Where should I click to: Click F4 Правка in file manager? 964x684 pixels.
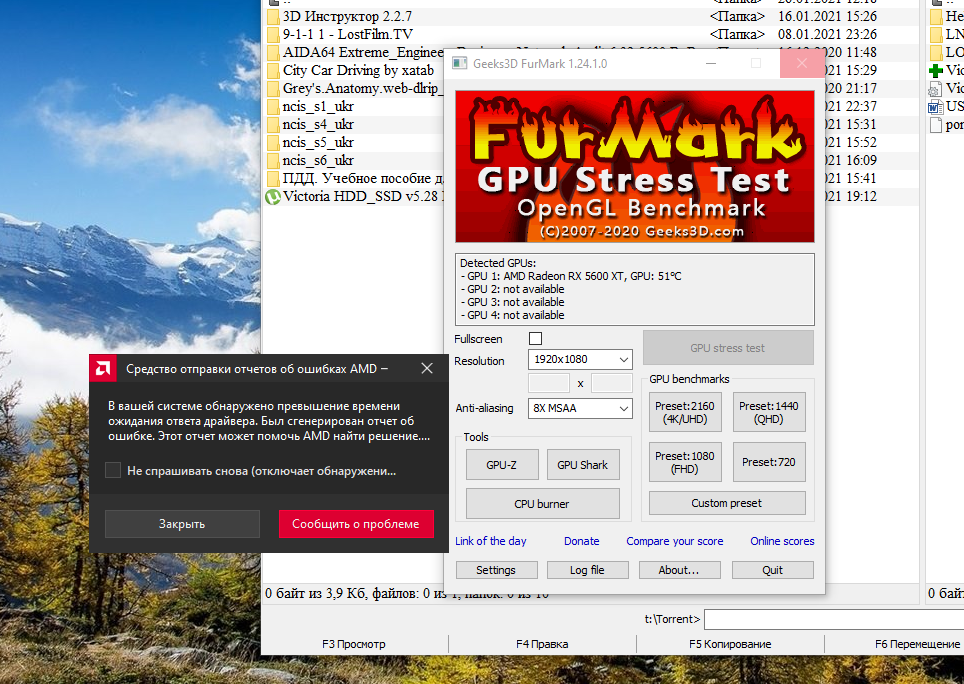point(542,644)
